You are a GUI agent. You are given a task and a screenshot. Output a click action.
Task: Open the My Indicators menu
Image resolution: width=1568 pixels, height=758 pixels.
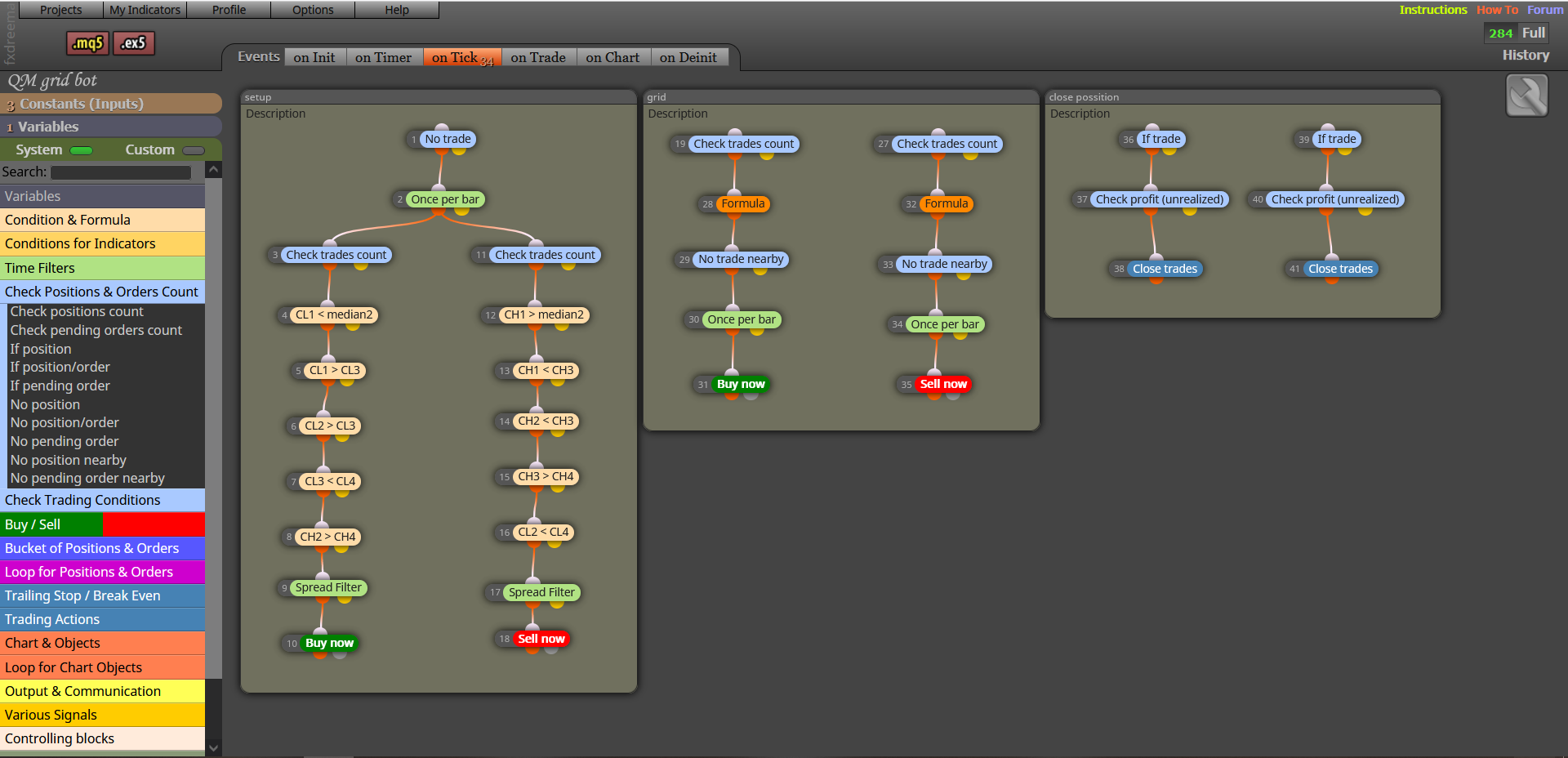click(x=145, y=10)
